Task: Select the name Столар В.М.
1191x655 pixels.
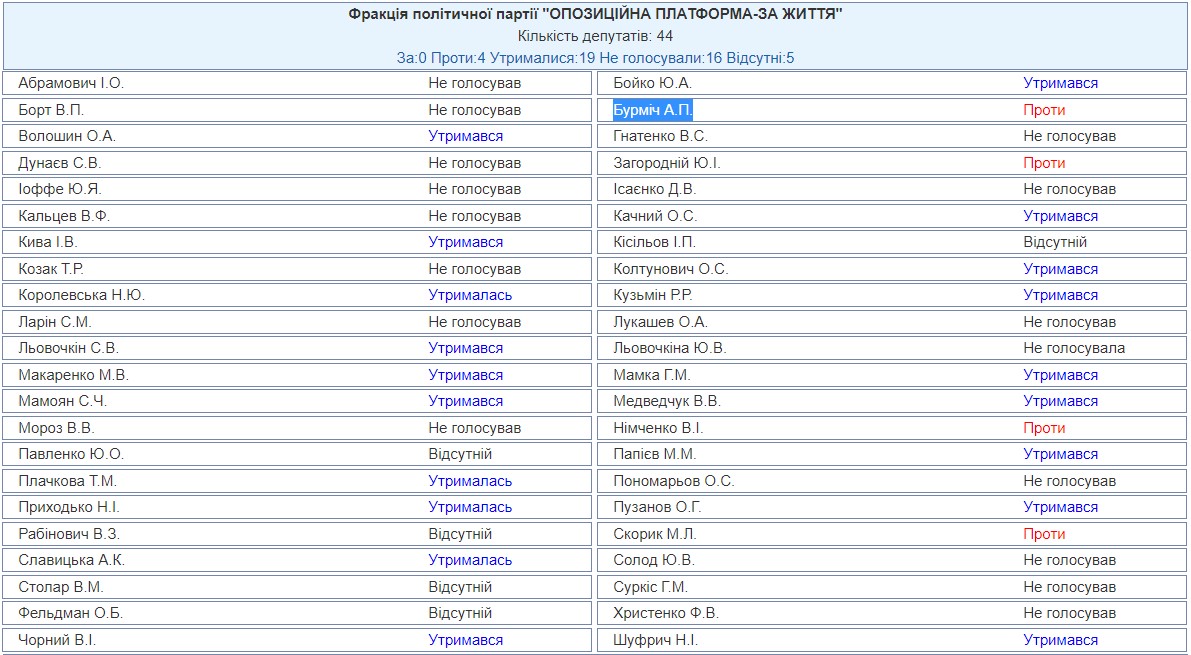Action: pyautogui.click(x=61, y=587)
